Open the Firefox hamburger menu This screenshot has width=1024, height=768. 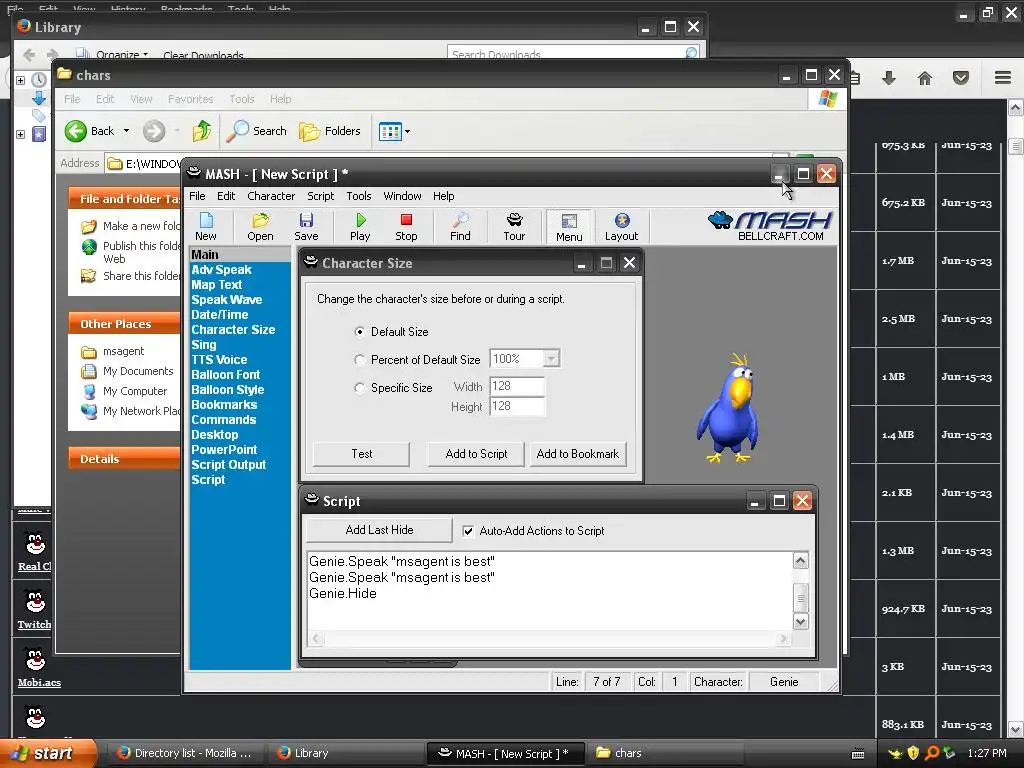point(1003,78)
